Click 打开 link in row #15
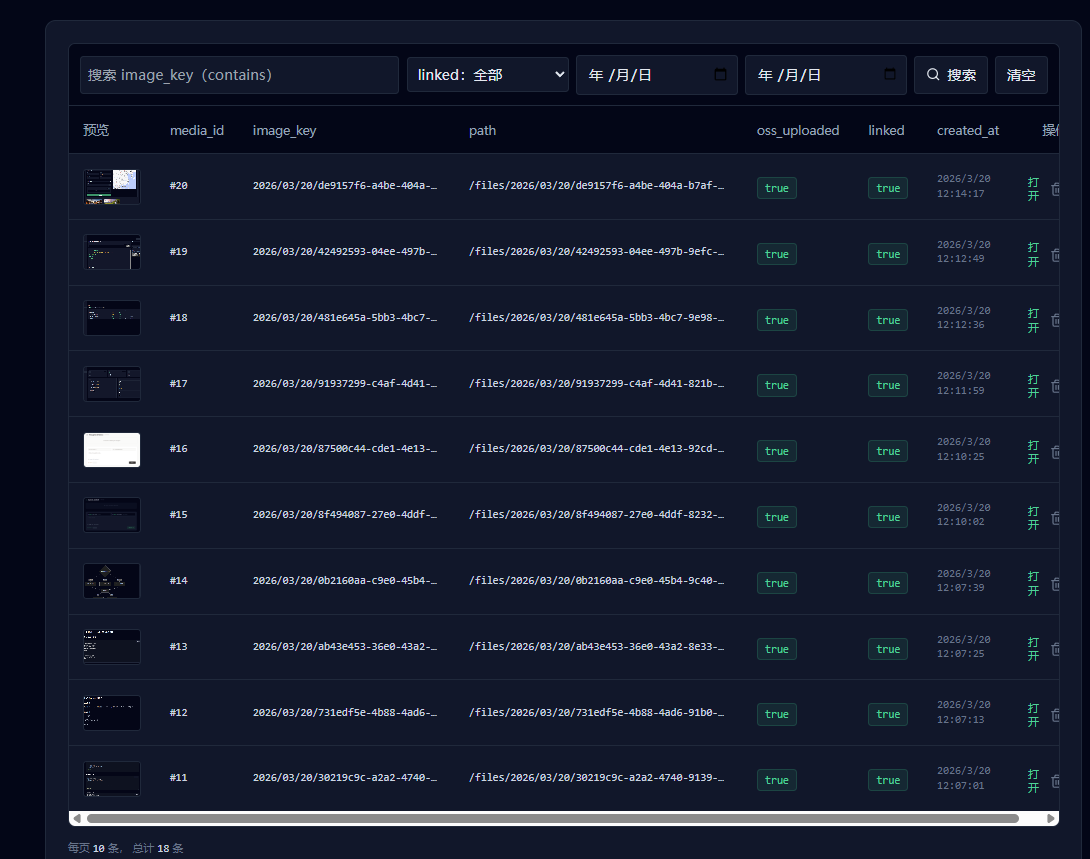The width and height of the screenshot is (1090, 859). pyautogui.click(x=1034, y=518)
